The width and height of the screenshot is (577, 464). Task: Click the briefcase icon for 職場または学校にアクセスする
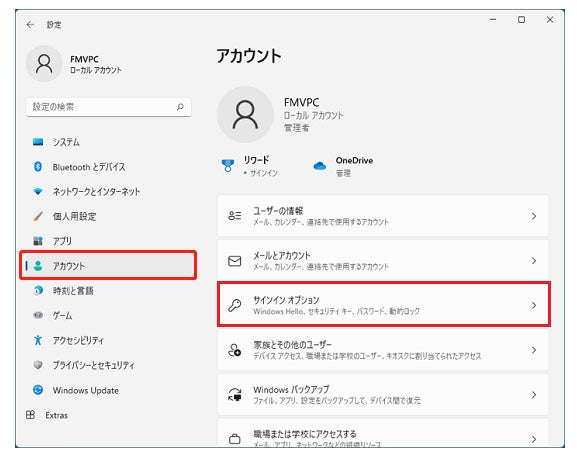[235, 439]
